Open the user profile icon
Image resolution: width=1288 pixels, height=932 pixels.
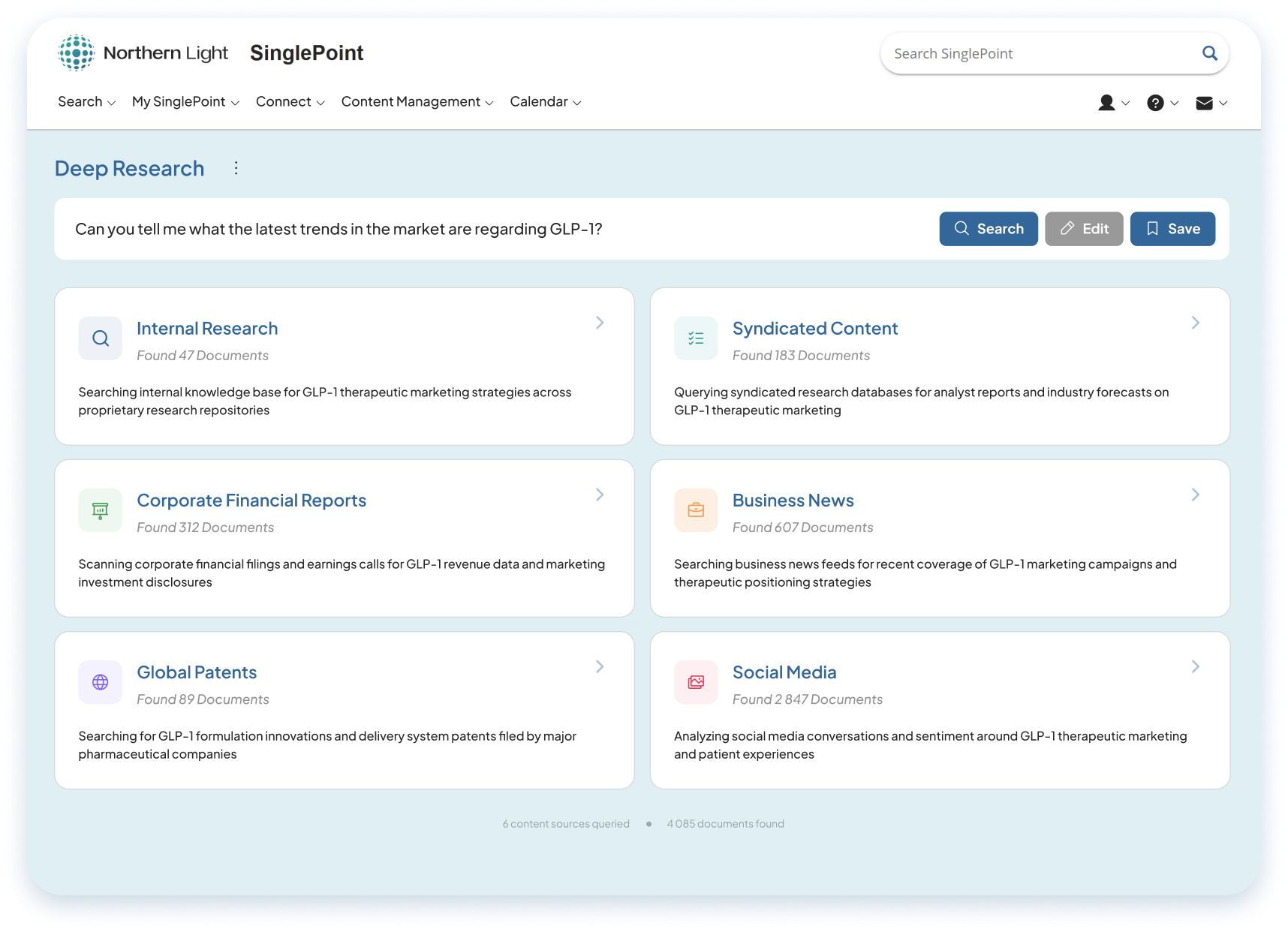pyautogui.click(x=1106, y=103)
